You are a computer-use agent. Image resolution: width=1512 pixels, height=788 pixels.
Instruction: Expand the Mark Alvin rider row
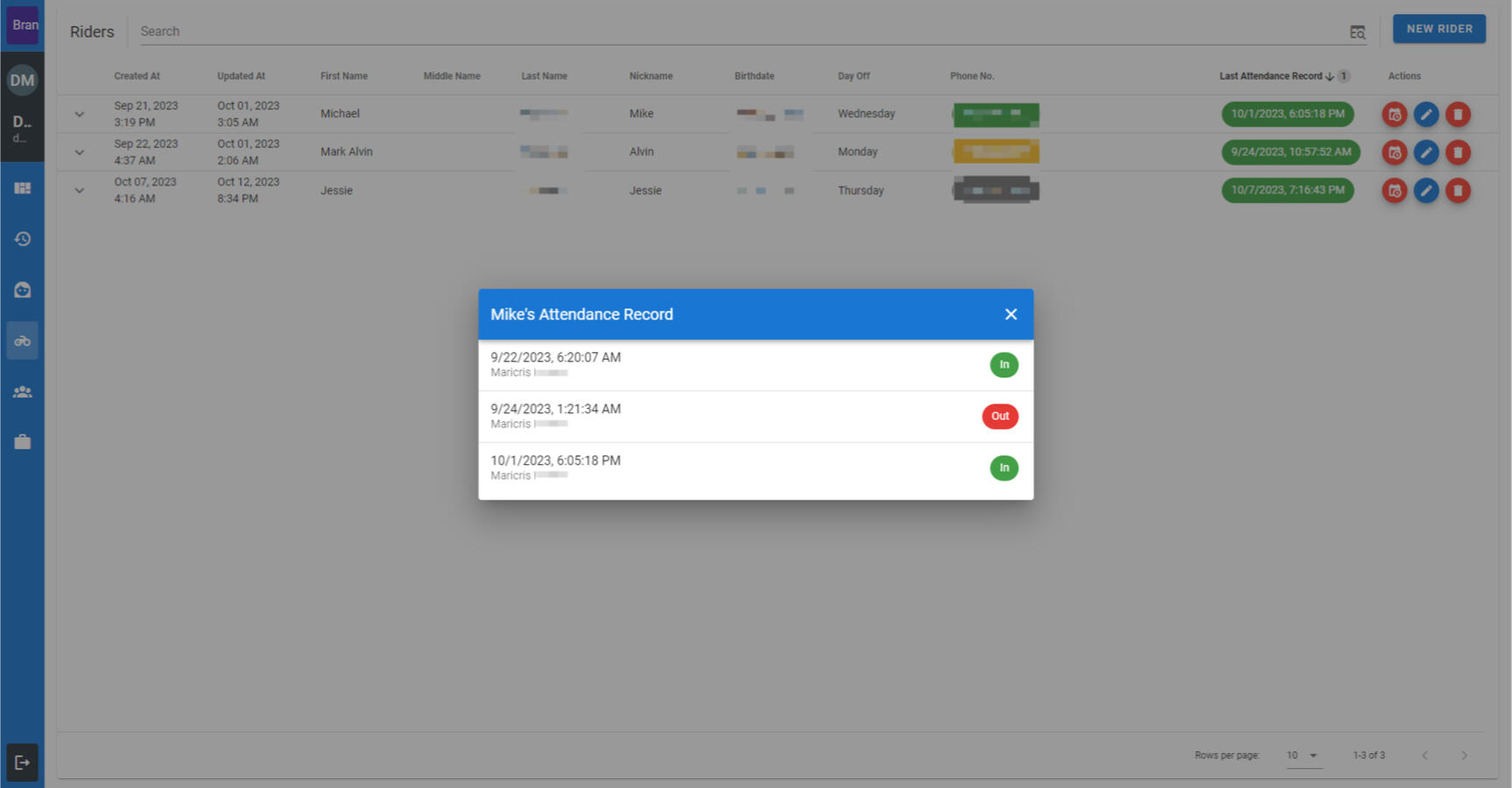(x=80, y=152)
